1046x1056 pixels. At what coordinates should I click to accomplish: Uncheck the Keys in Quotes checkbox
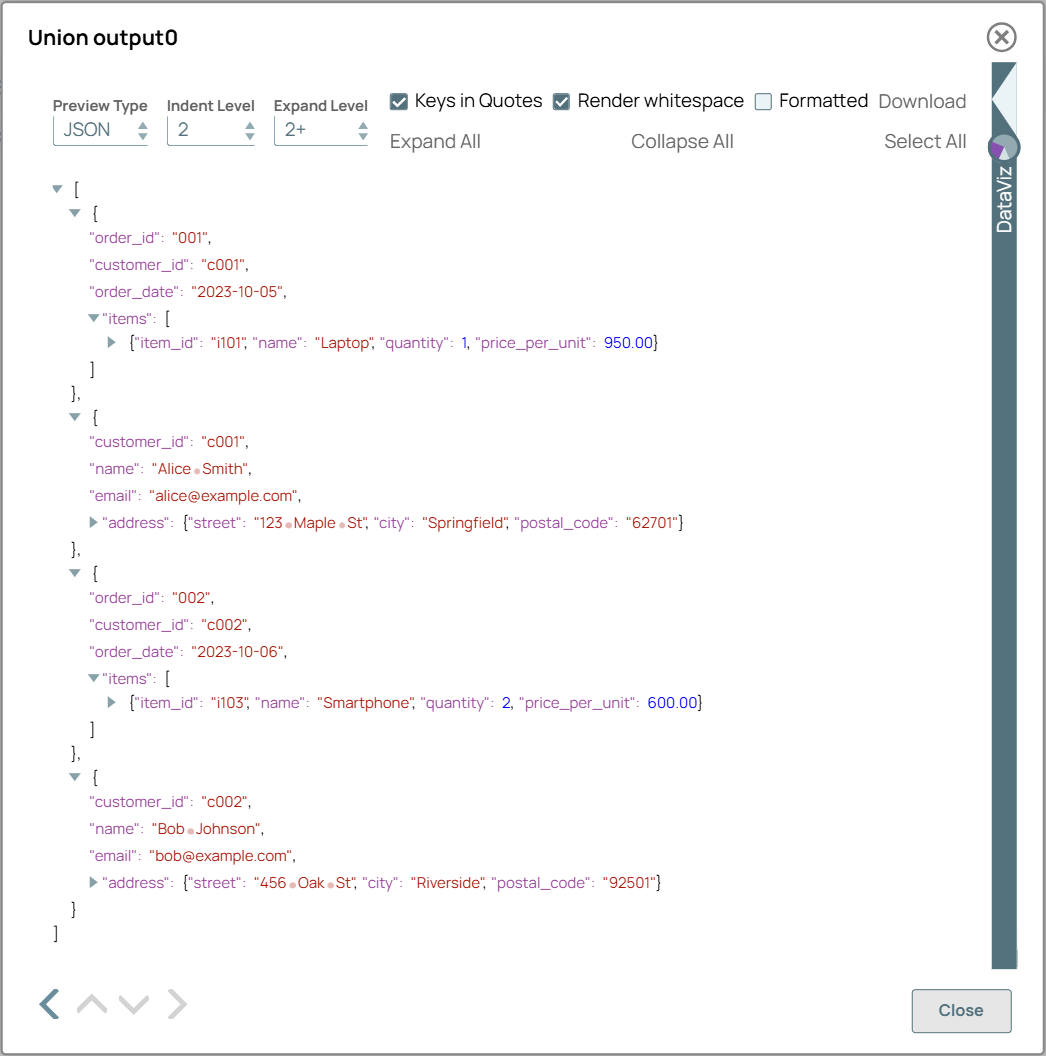(399, 102)
